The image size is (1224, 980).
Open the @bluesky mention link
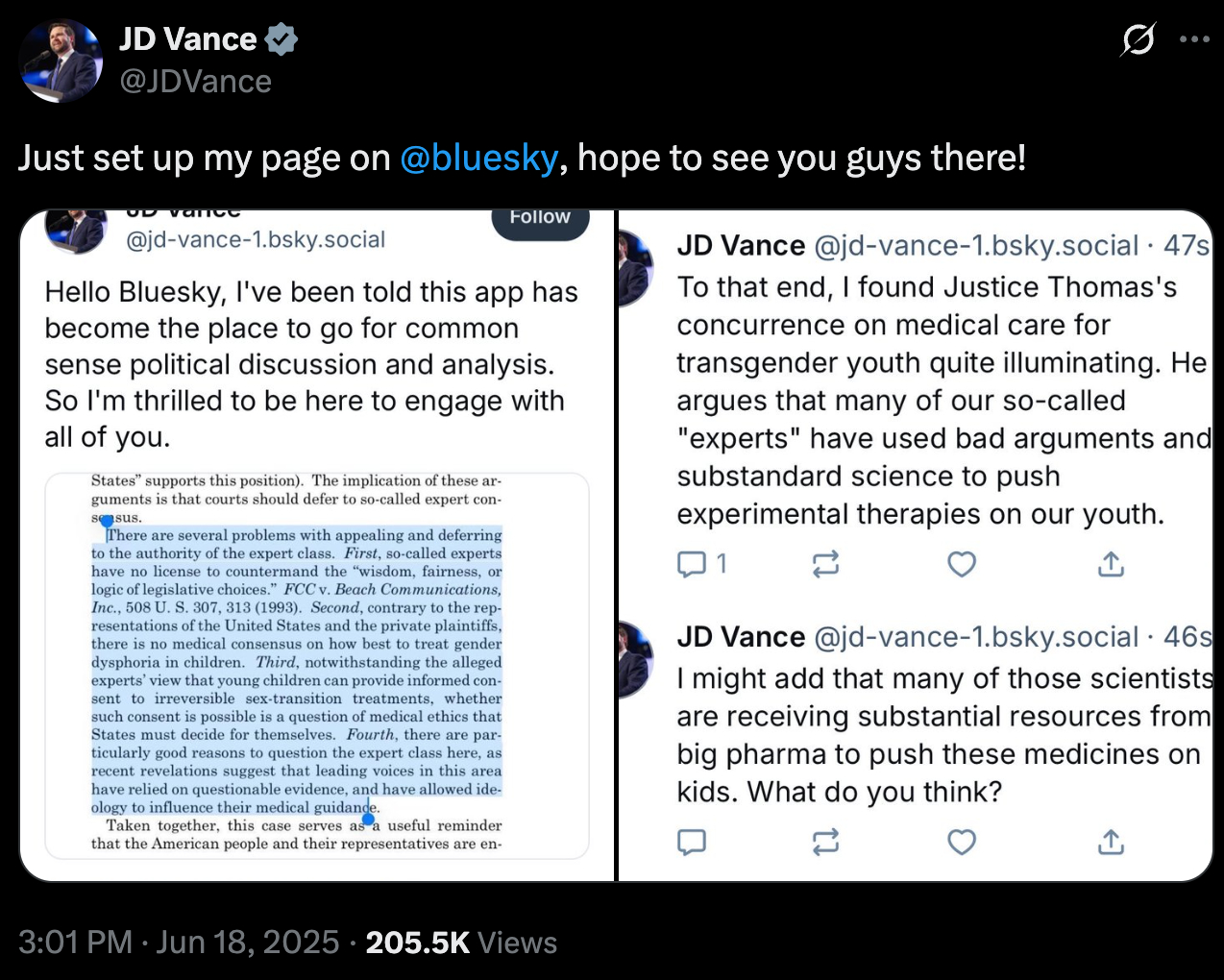[x=478, y=158]
